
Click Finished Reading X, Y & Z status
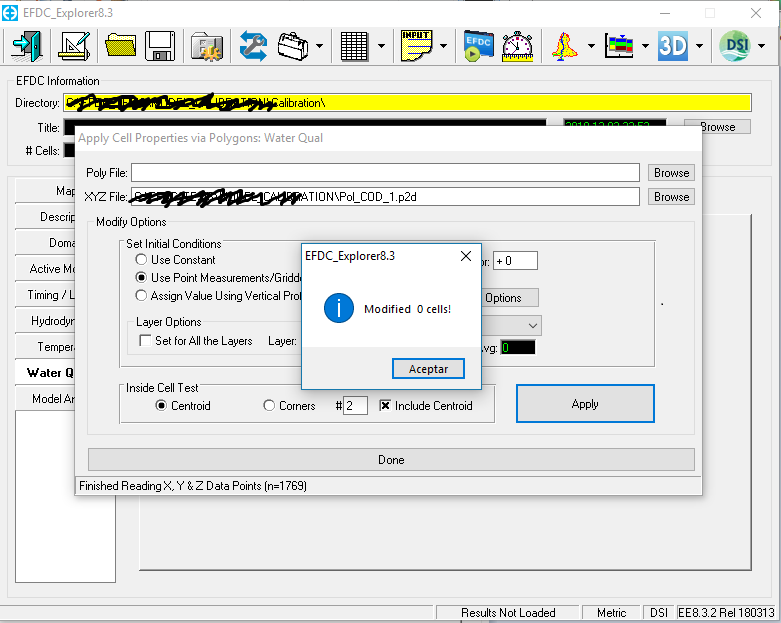tap(193, 486)
